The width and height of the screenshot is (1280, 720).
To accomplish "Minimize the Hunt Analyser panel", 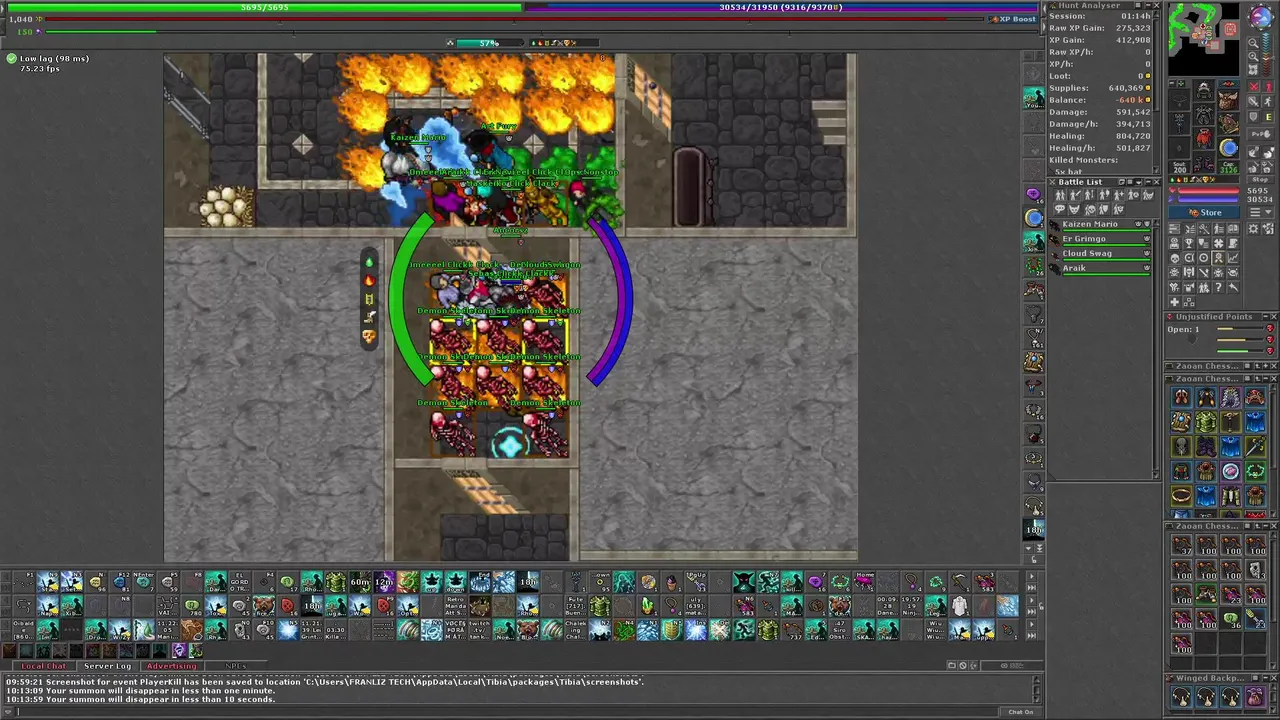I will click(x=1146, y=6).
